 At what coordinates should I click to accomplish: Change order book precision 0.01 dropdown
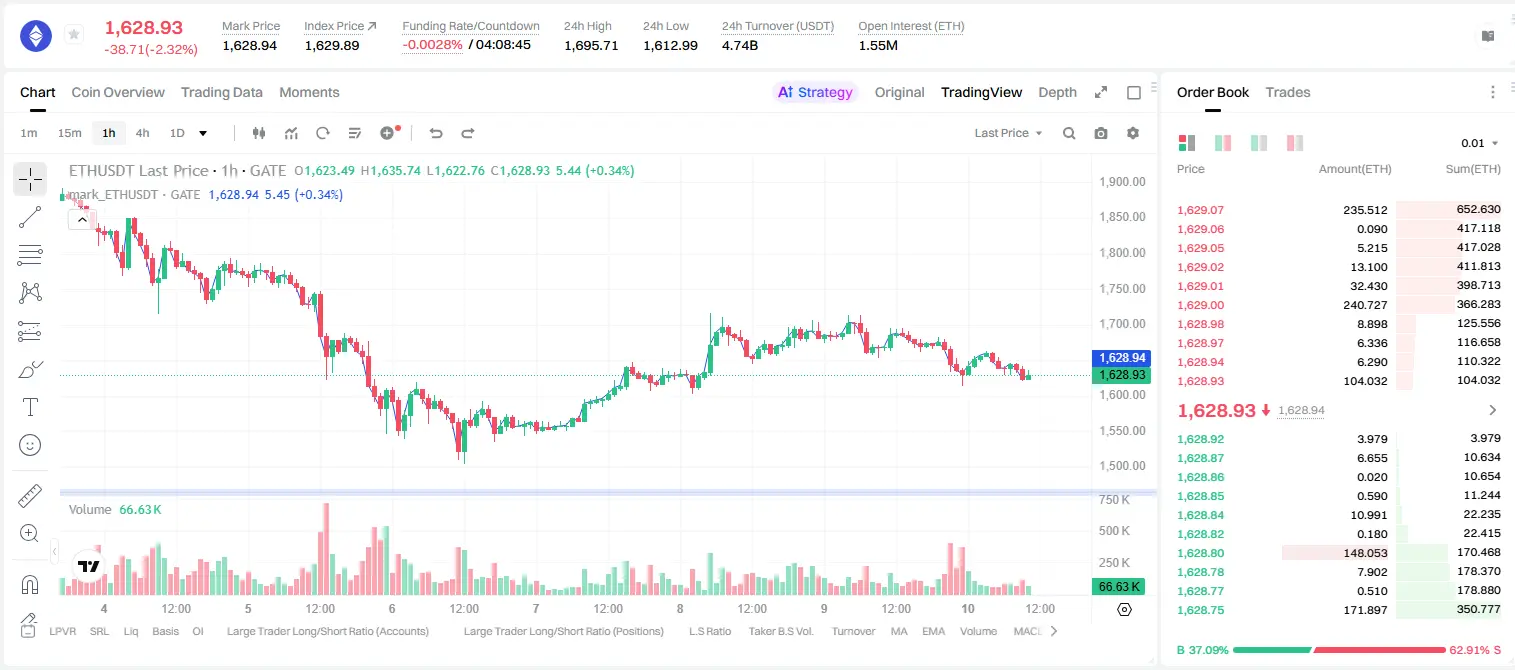[1480, 143]
